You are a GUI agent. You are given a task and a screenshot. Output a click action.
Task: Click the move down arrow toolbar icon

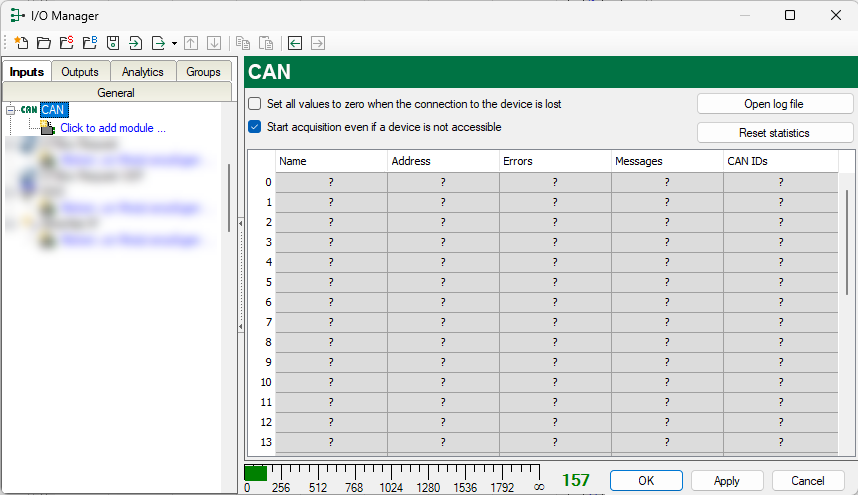point(214,43)
